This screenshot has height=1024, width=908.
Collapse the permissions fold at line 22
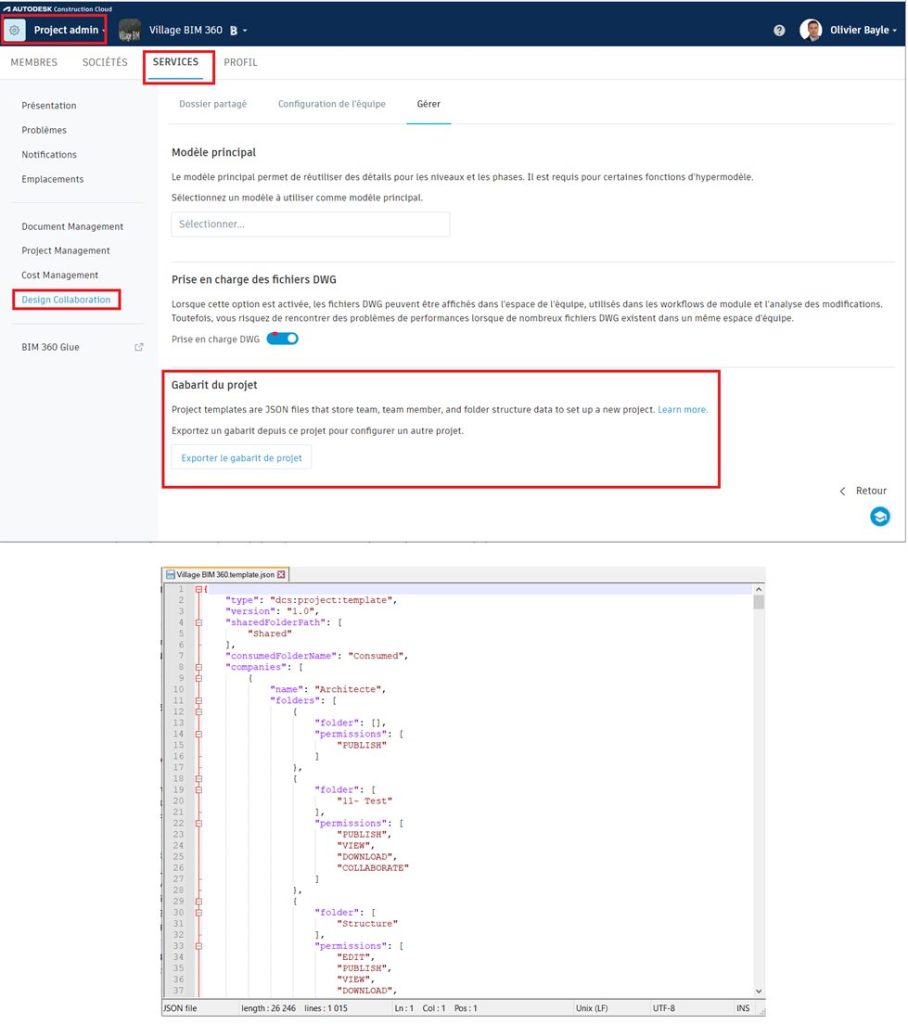coord(199,824)
